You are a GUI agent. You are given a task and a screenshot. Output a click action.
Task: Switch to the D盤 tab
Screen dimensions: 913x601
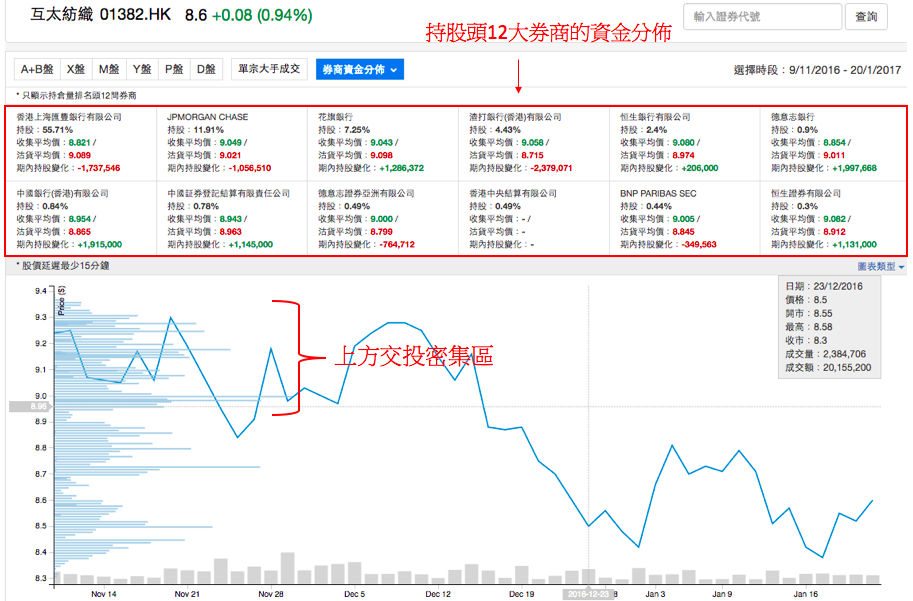click(206, 69)
